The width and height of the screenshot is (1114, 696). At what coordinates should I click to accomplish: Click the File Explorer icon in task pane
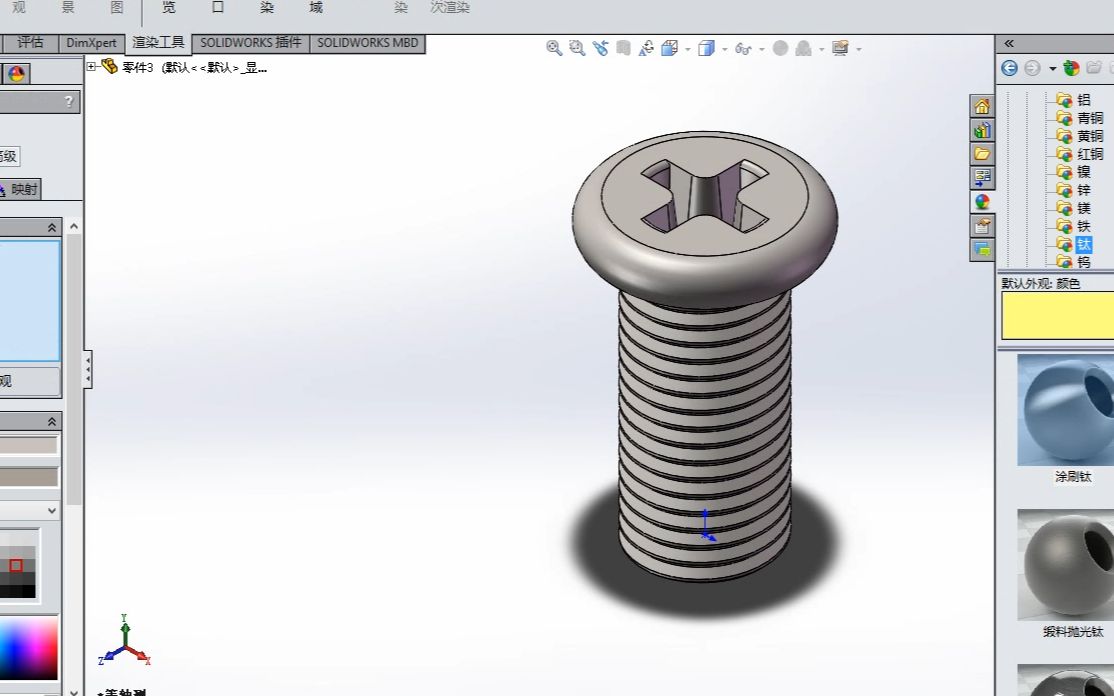981,152
